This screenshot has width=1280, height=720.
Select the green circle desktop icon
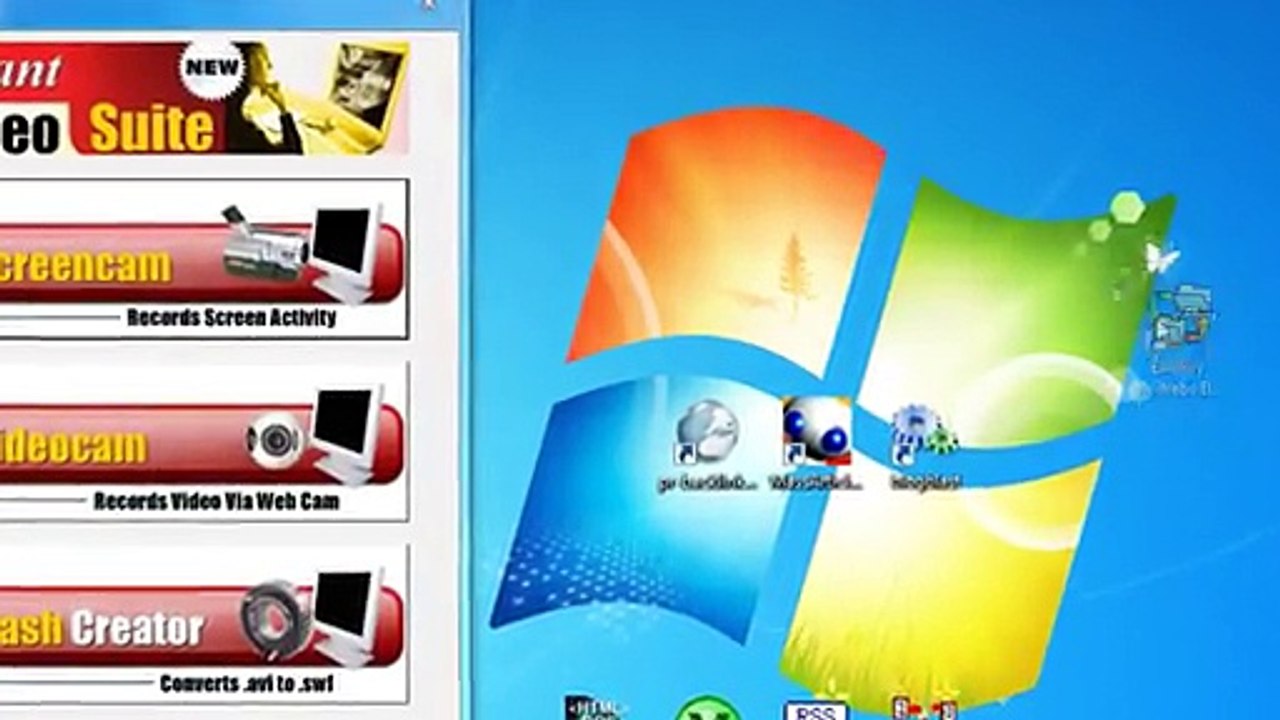pyautogui.click(x=708, y=709)
